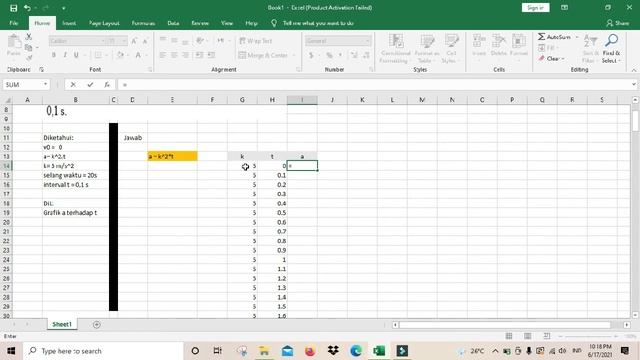Click the Ribbon Display Options icon
The height and width of the screenshot is (360, 640).
[564, 8]
